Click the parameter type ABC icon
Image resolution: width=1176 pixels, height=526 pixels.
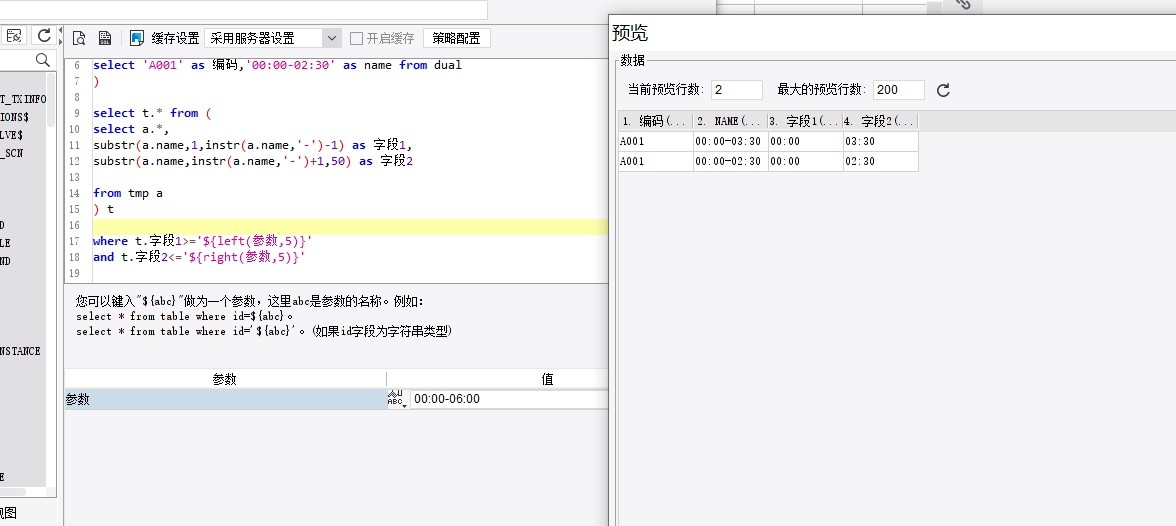tap(396, 399)
